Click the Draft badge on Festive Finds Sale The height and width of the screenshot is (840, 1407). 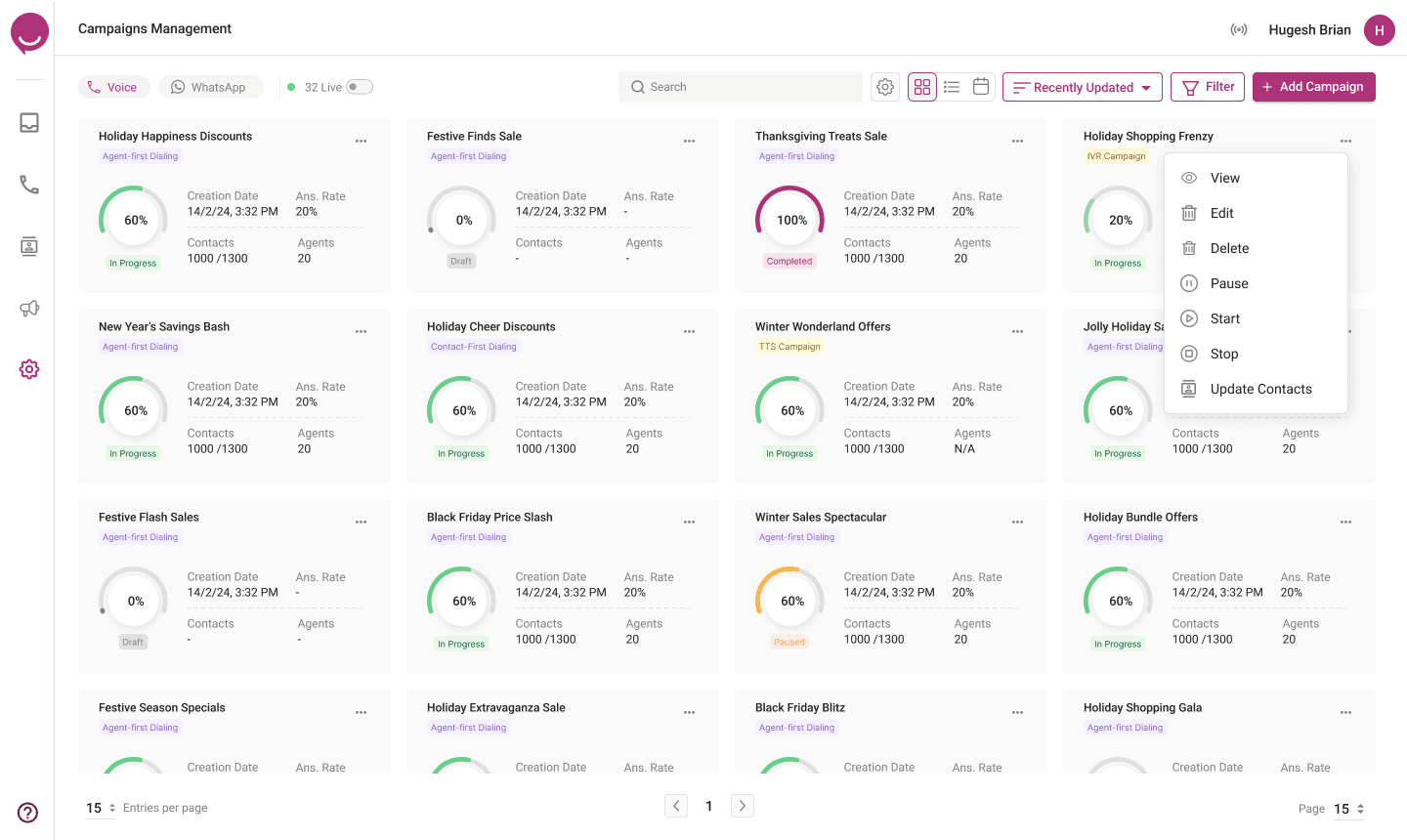461,262
